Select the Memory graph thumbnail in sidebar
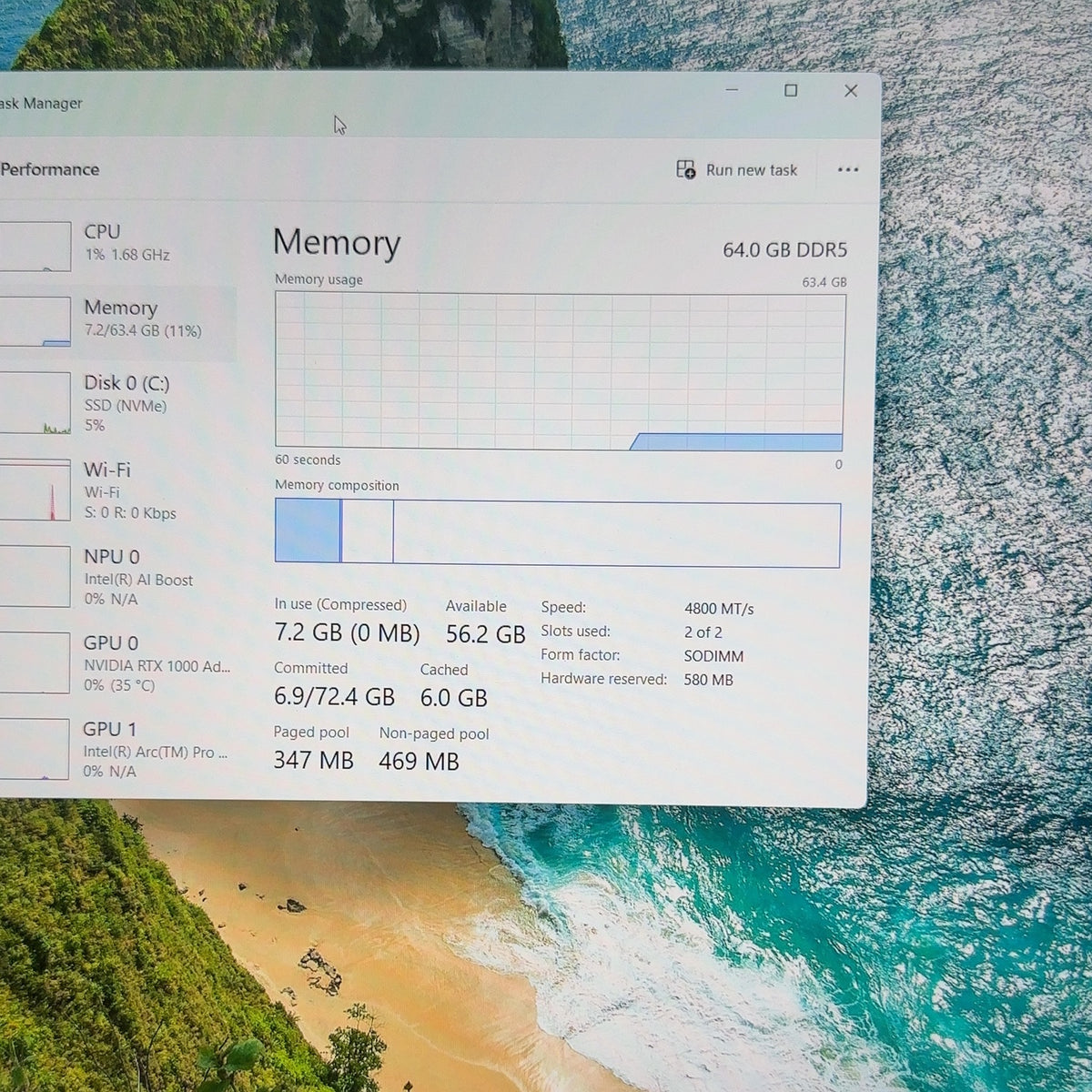The height and width of the screenshot is (1092, 1092). pyautogui.click(x=35, y=322)
